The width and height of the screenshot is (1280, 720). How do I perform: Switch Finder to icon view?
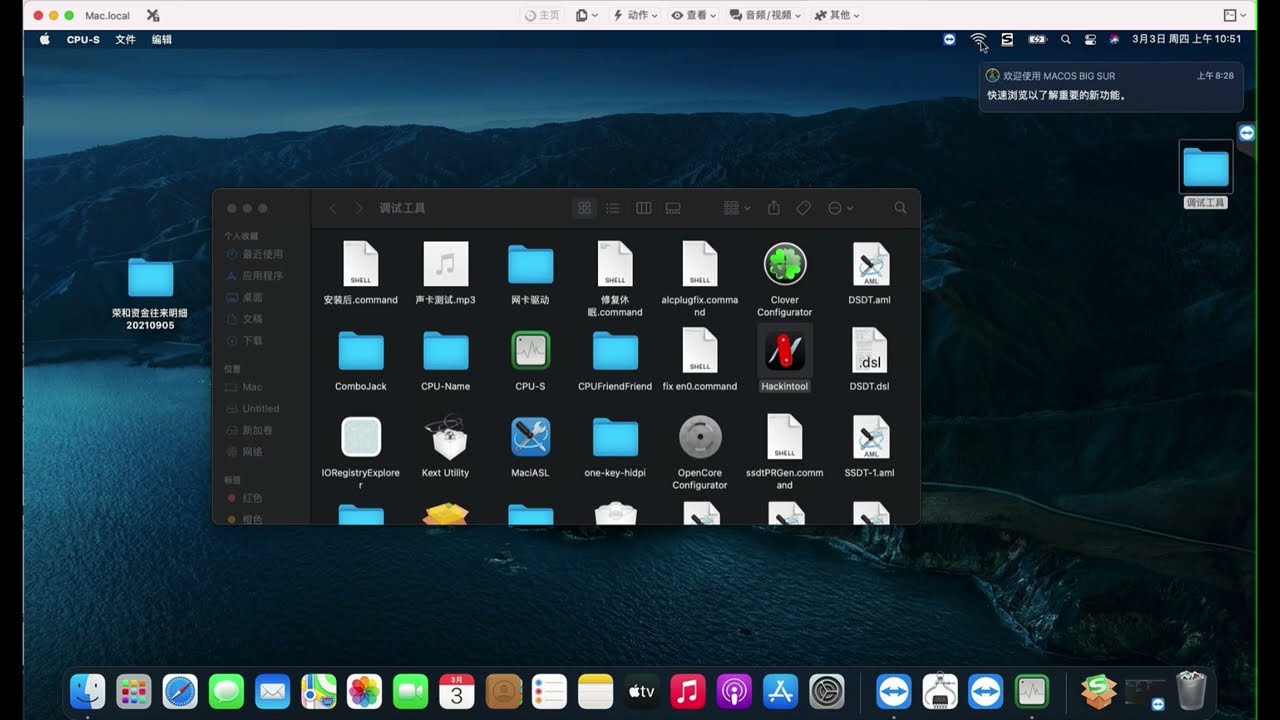point(585,208)
